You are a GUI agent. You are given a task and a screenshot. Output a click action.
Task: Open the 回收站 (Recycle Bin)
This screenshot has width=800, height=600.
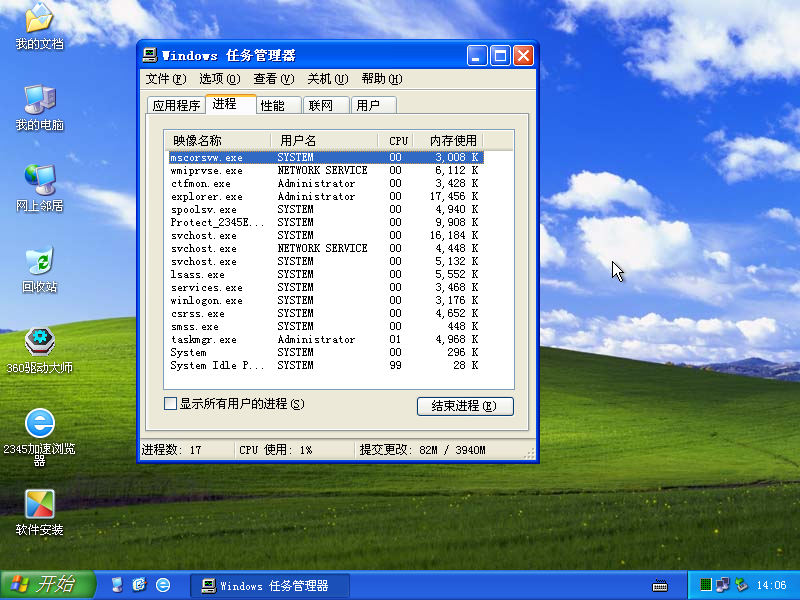(38, 262)
